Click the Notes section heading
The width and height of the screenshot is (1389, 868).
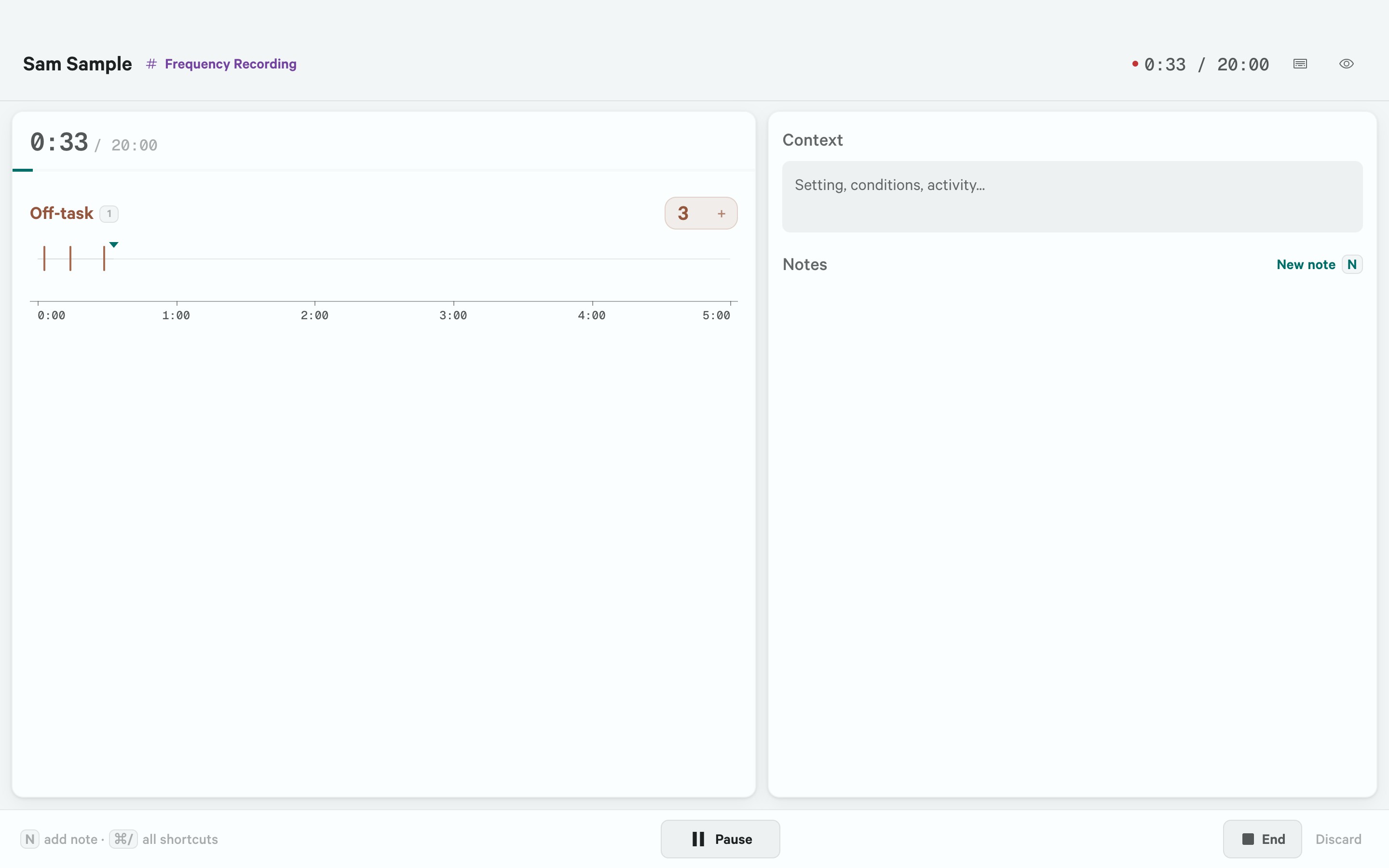coord(804,265)
